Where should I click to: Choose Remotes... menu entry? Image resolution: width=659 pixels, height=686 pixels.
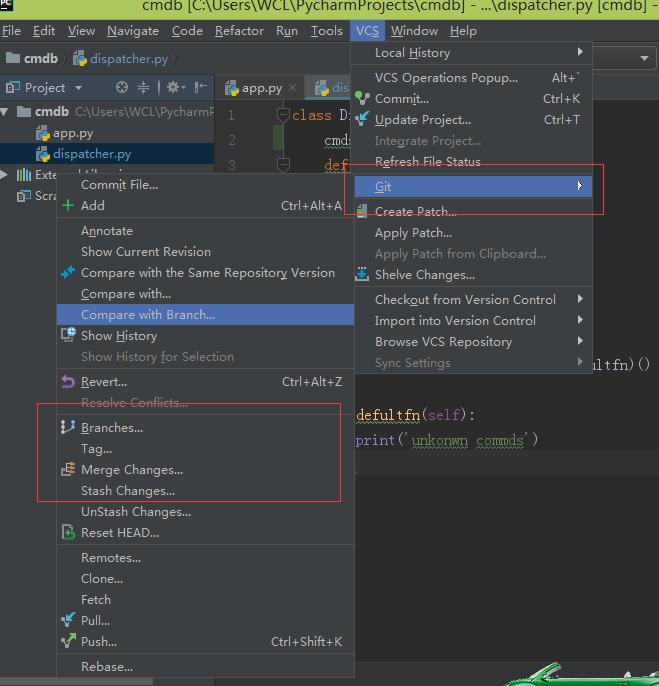[x=205, y=557]
